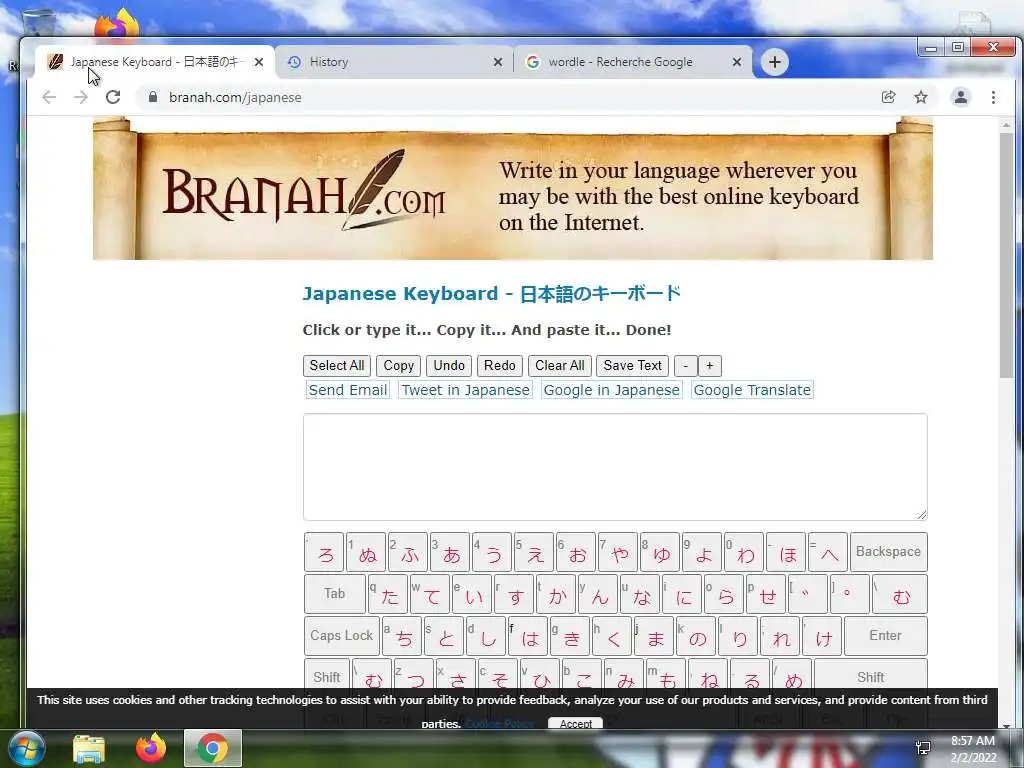1024x768 pixels.
Task: Click the て key labeled w
Action: coord(430,594)
